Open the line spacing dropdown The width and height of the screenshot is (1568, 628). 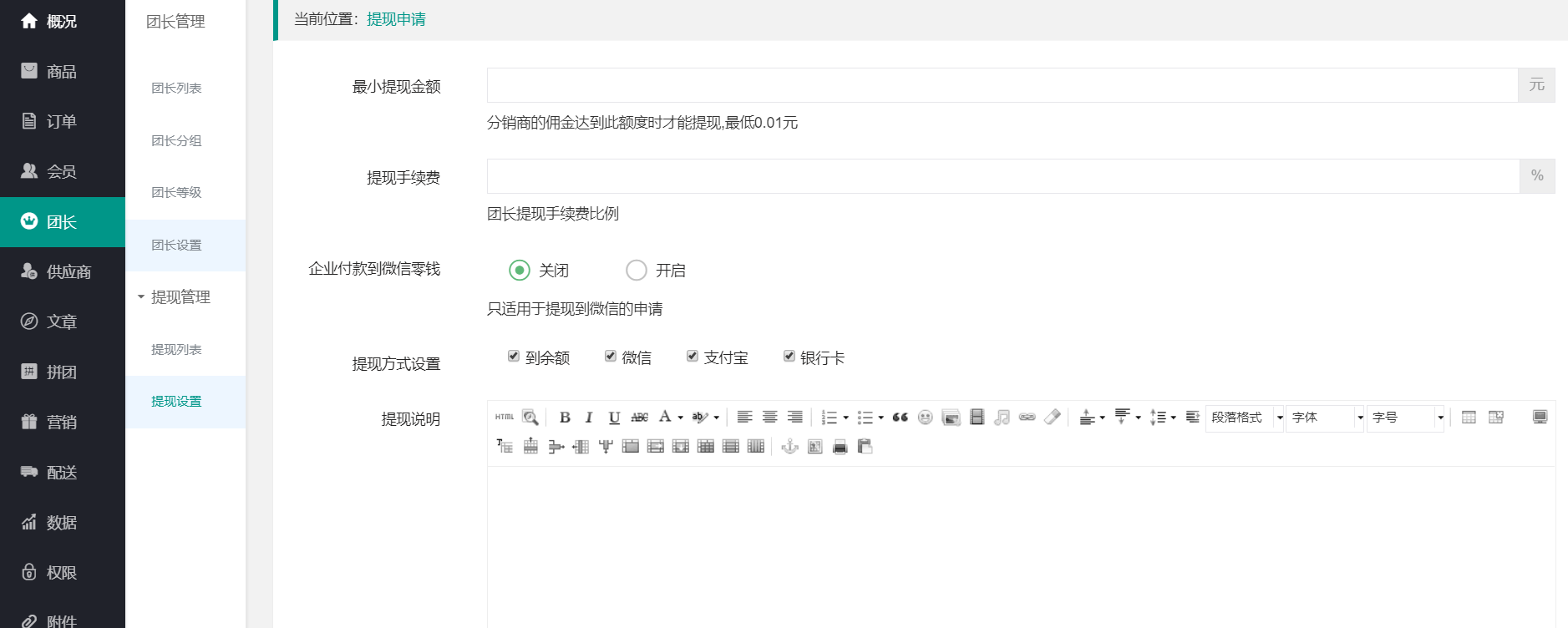pyautogui.click(x=1173, y=418)
